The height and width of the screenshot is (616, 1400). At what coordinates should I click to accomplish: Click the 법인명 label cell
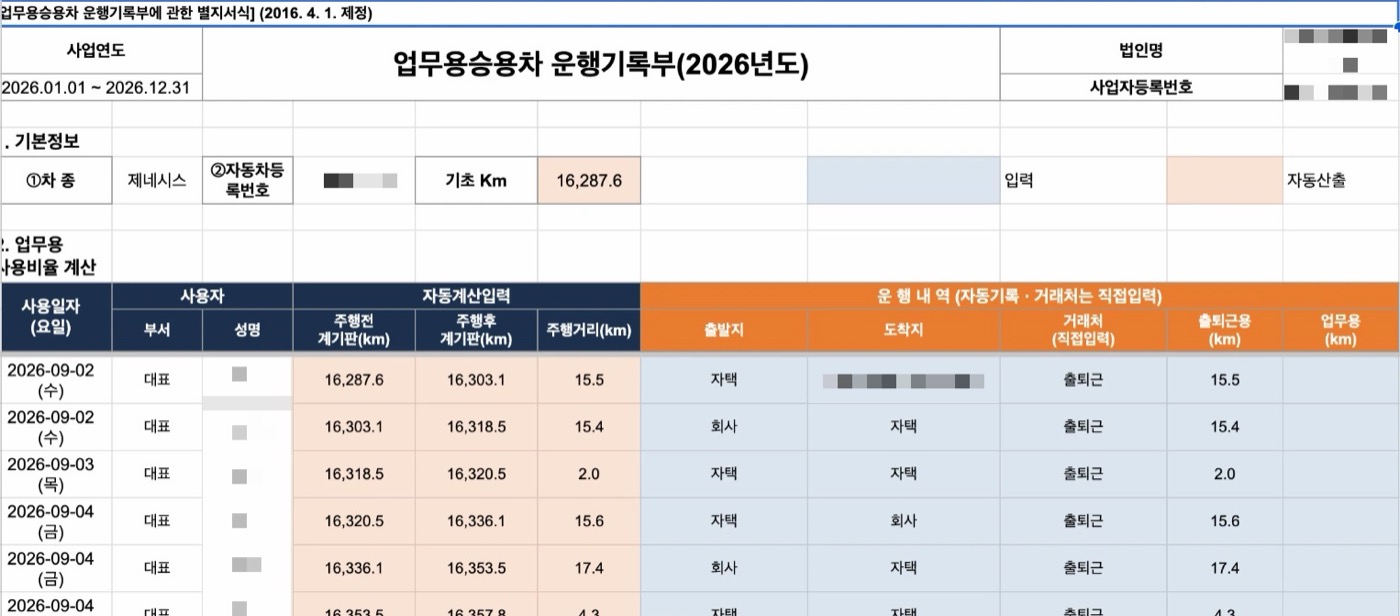pos(1141,51)
